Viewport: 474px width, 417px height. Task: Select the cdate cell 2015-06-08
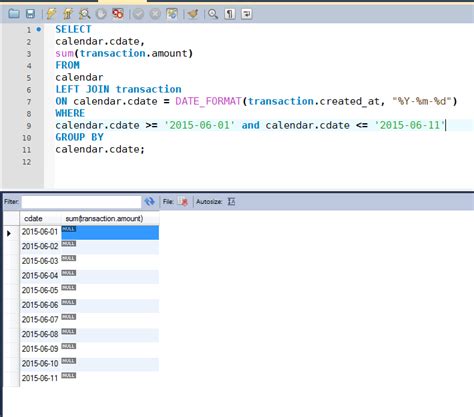pyautogui.click(x=40, y=335)
